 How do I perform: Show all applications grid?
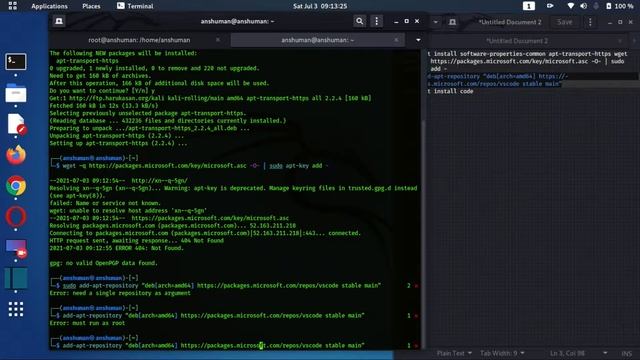click(16, 309)
